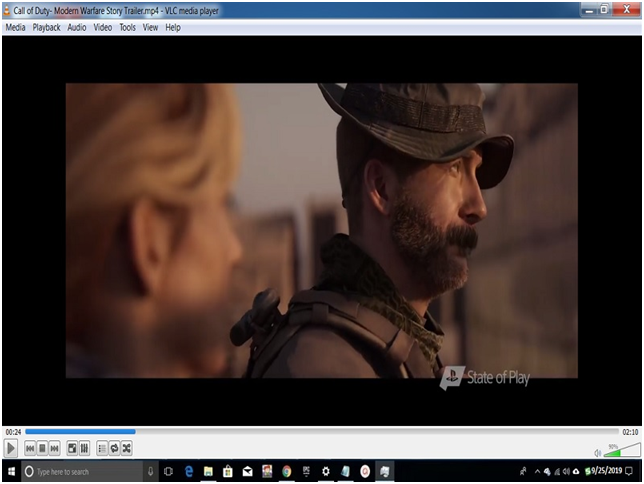Image resolution: width=644 pixels, height=484 pixels.
Task: Open the Video menu
Action: coord(103,28)
